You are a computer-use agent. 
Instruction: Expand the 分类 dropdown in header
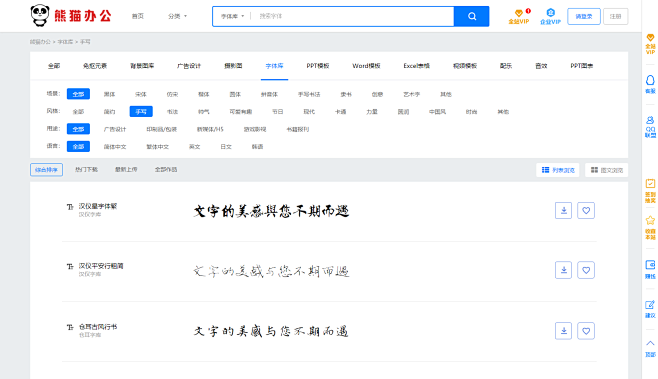tap(177, 16)
